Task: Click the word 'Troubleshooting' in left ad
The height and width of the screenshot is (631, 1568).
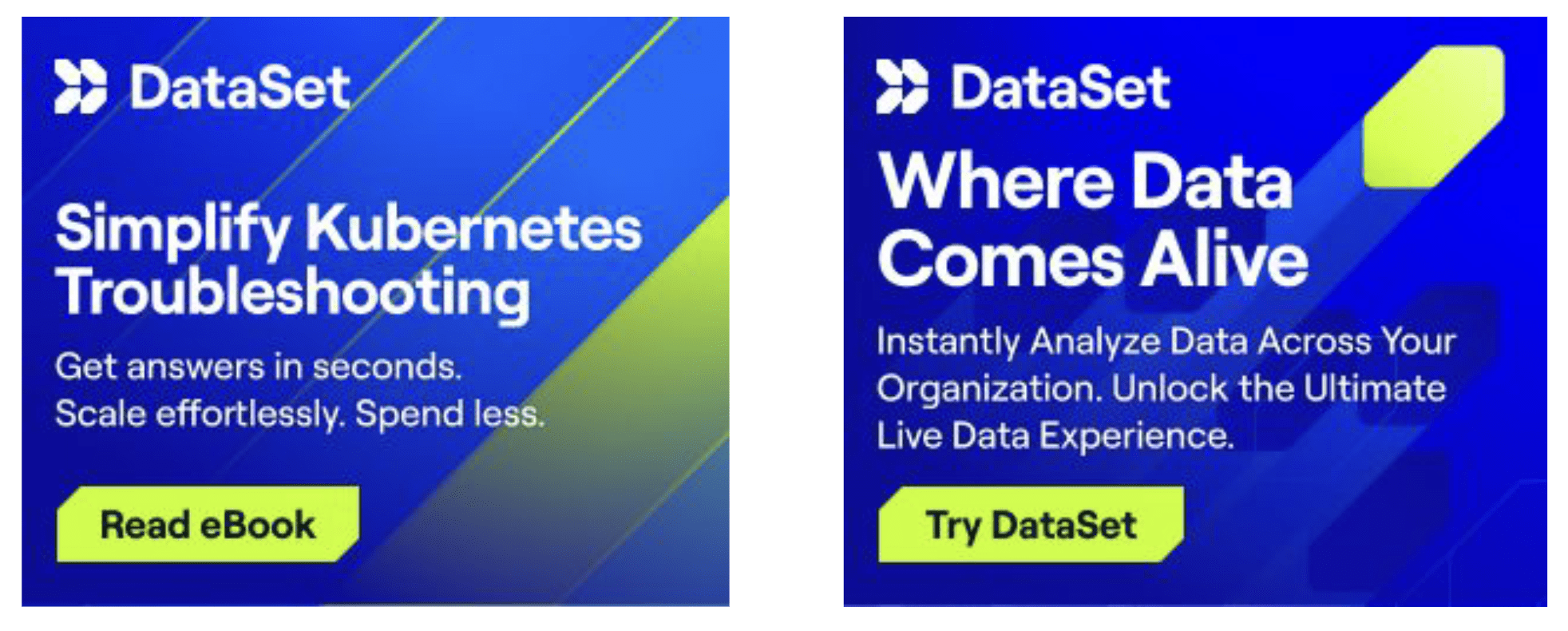Action: point(292,294)
